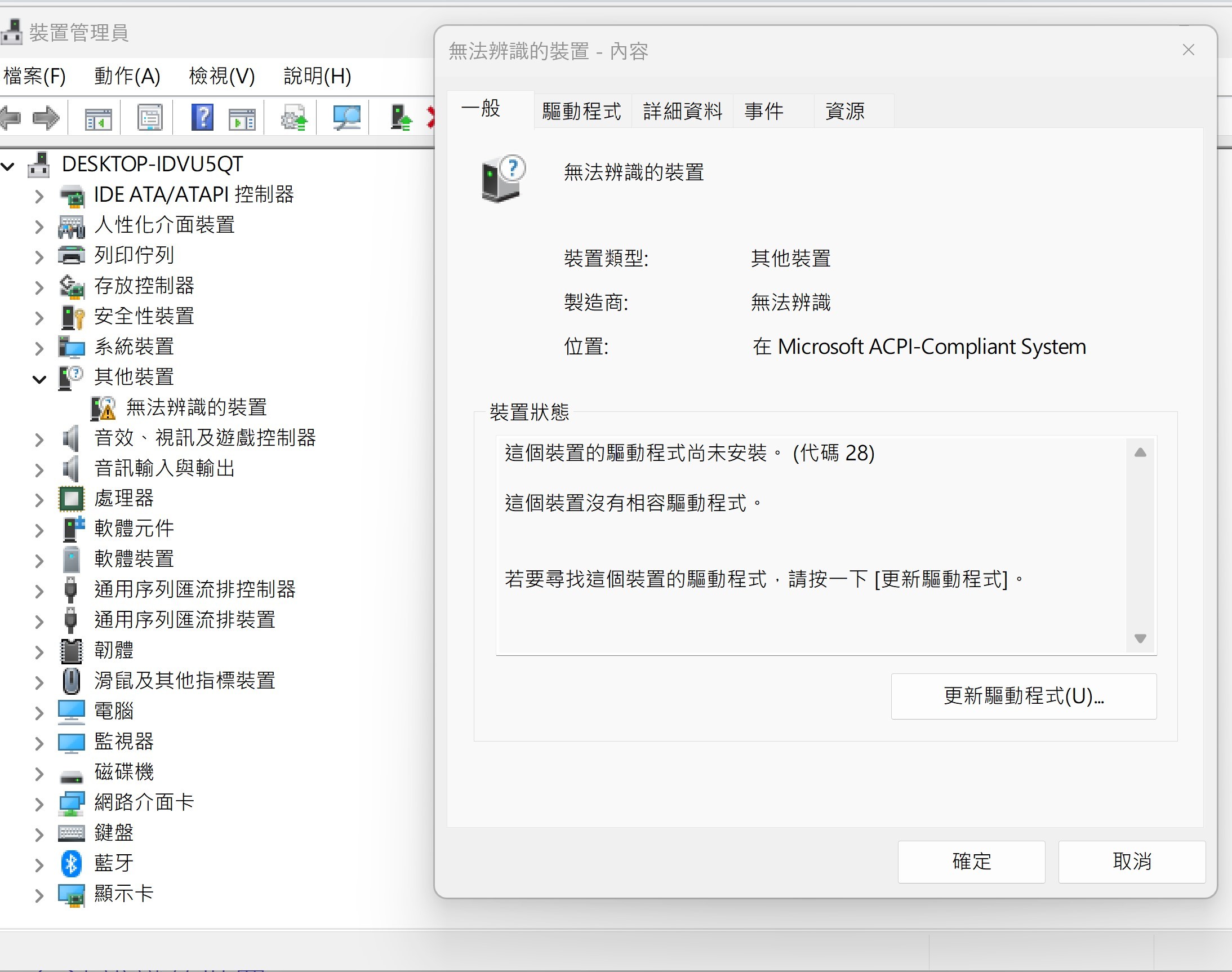Click the 更新驅動程式(U)... button
This screenshot has width=1232, height=972.
click(x=1022, y=696)
